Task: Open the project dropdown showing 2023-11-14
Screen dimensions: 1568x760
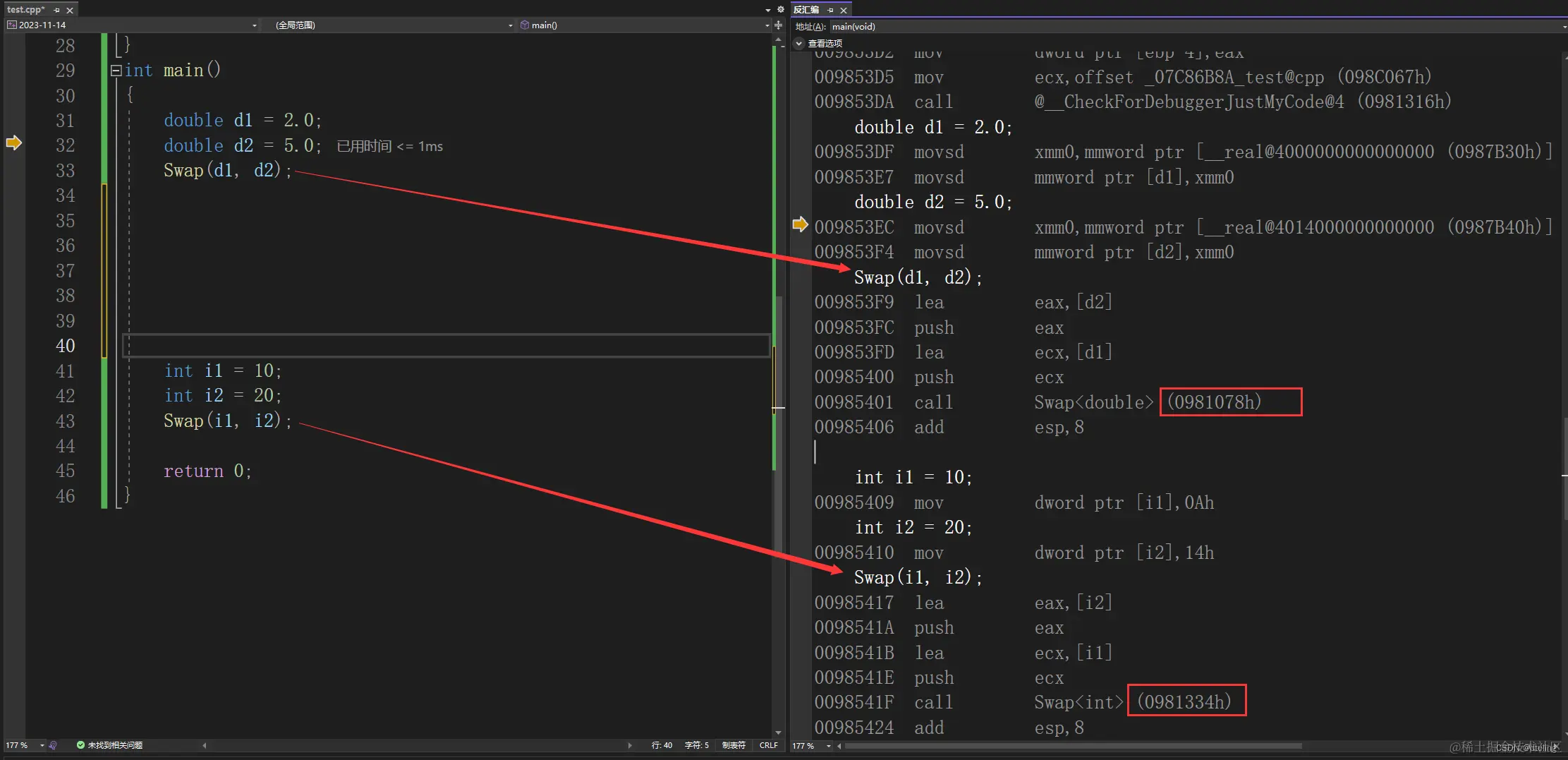Action: point(132,25)
